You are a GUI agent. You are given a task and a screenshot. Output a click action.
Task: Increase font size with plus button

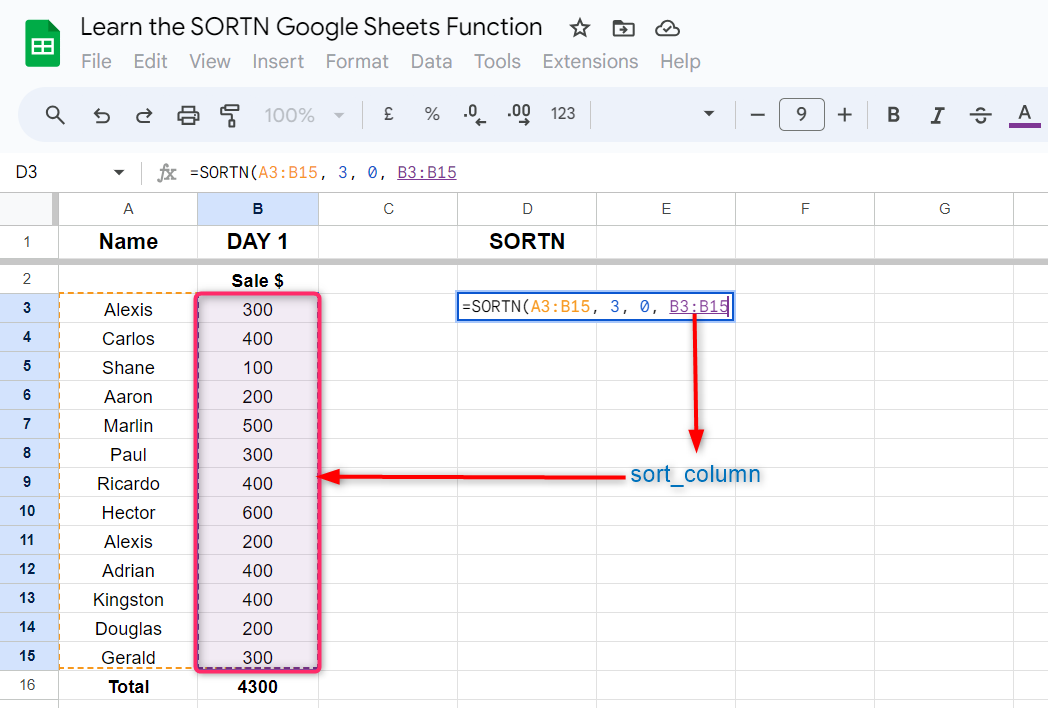pos(845,115)
